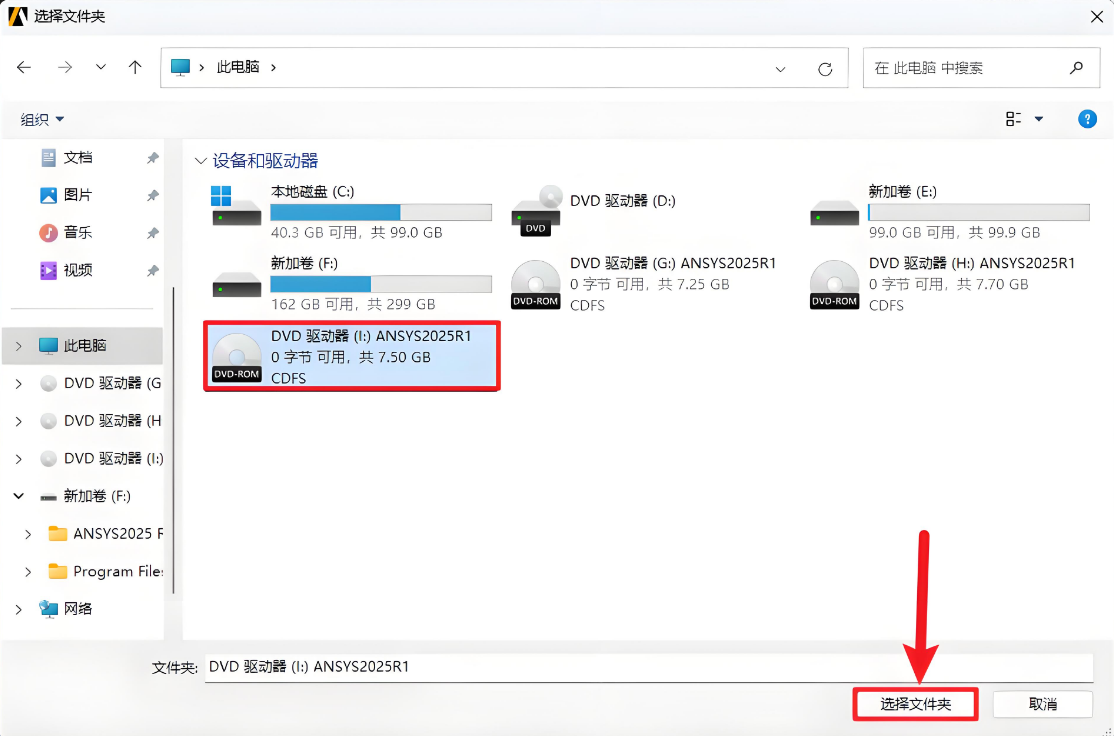Open 图片 in quick access
1114x736 pixels.
coord(77,195)
